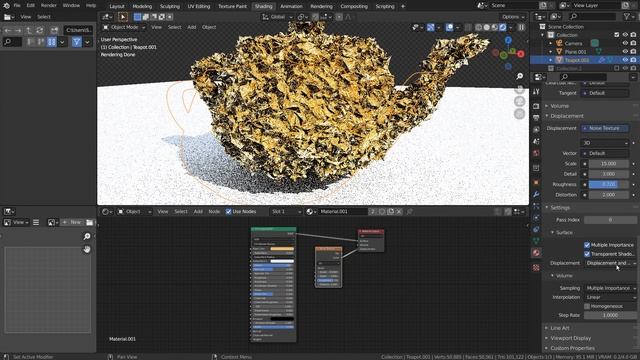The height and width of the screenshot is (360, 640).
Task: Open the Modifier properties wrench icon
Action: pyautogui.click(x=536, y=194)
